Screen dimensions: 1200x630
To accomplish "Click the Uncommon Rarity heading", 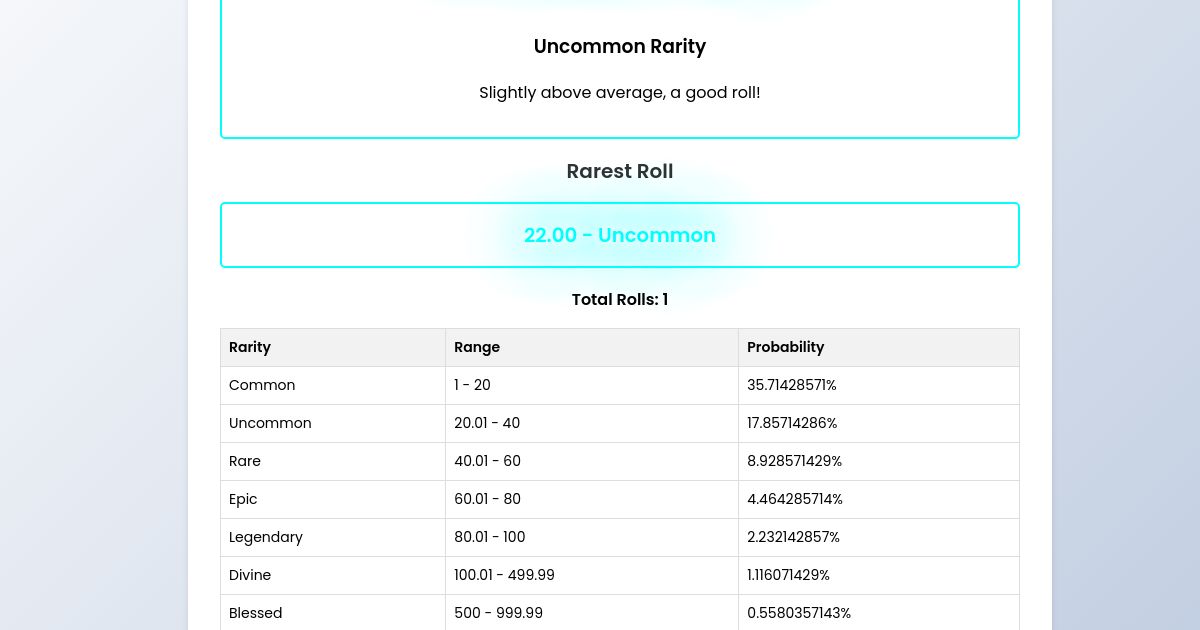I will [x=619, y=47].
